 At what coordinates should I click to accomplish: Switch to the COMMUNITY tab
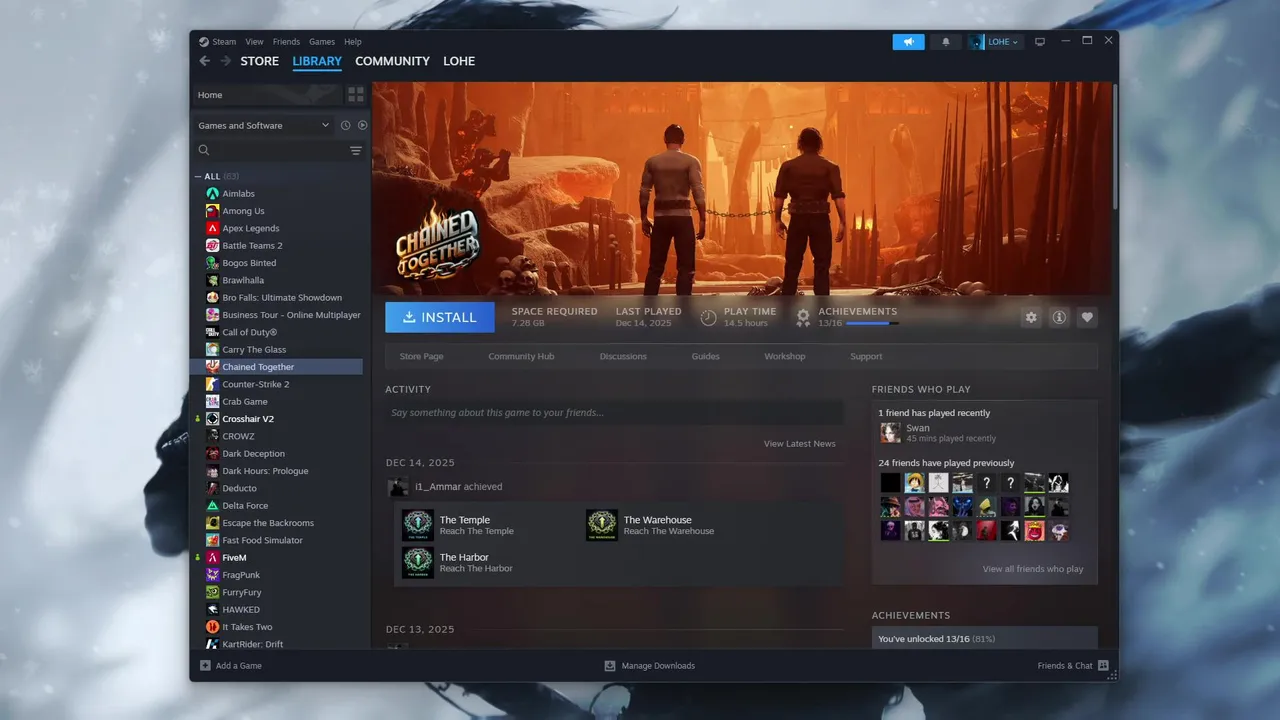(392, 61)
